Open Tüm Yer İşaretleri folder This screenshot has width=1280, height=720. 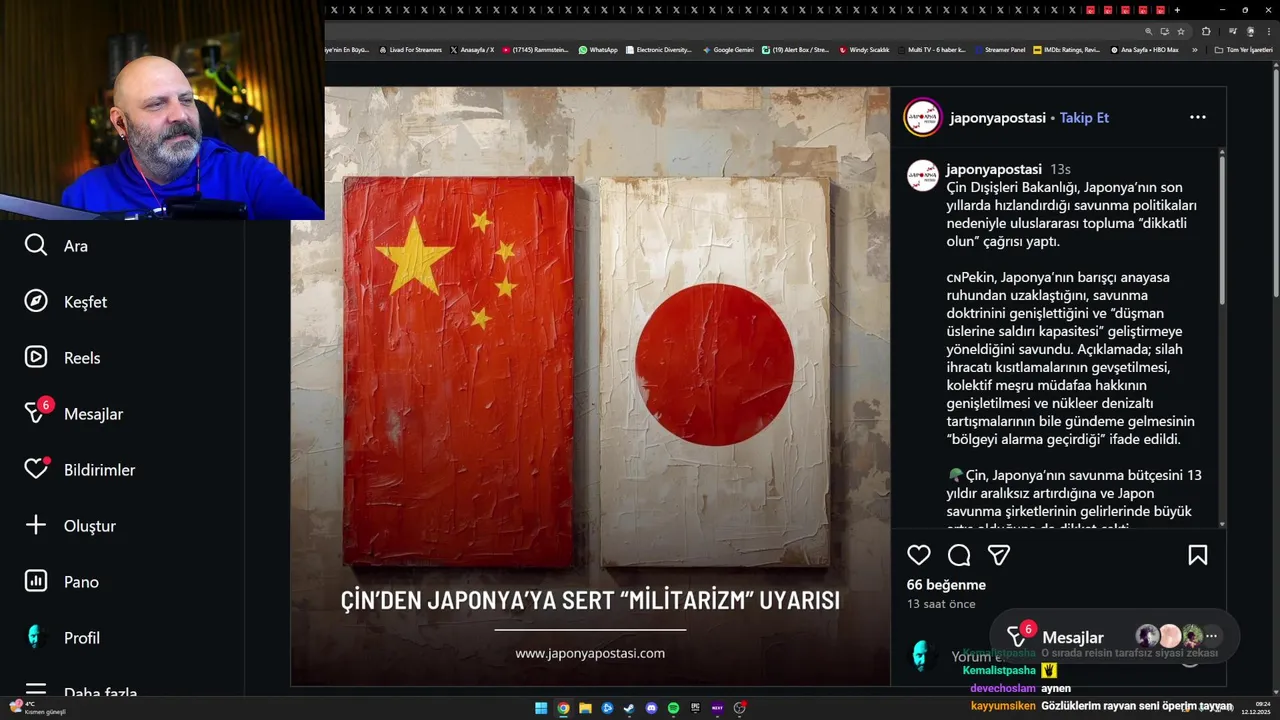(1243, 49)
